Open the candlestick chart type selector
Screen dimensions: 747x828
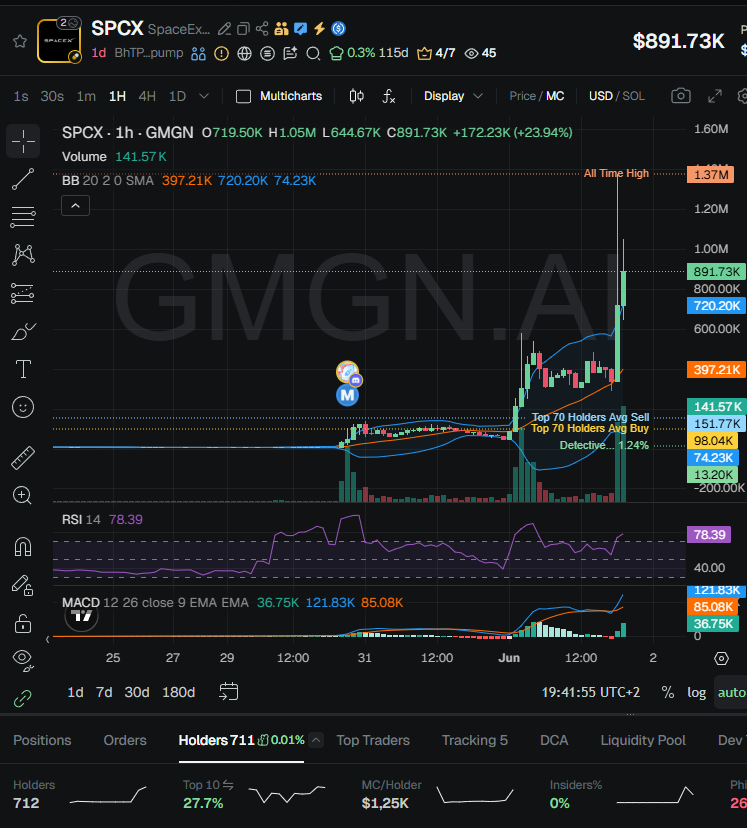[357, 96]
